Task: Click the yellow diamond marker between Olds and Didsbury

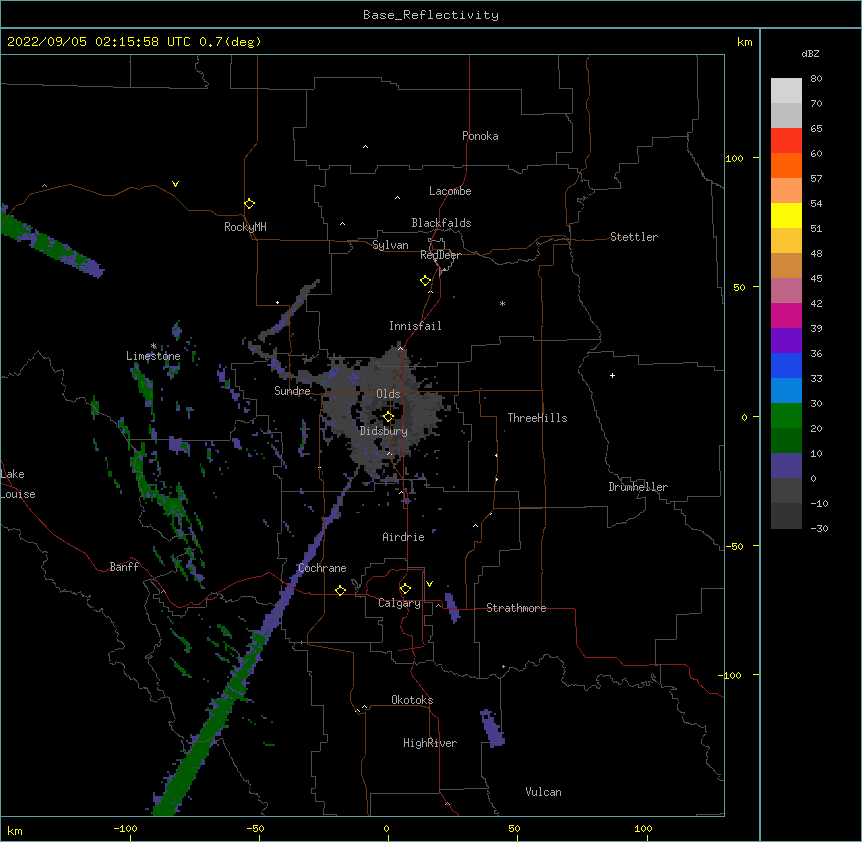Action: [x=388, y=417]
